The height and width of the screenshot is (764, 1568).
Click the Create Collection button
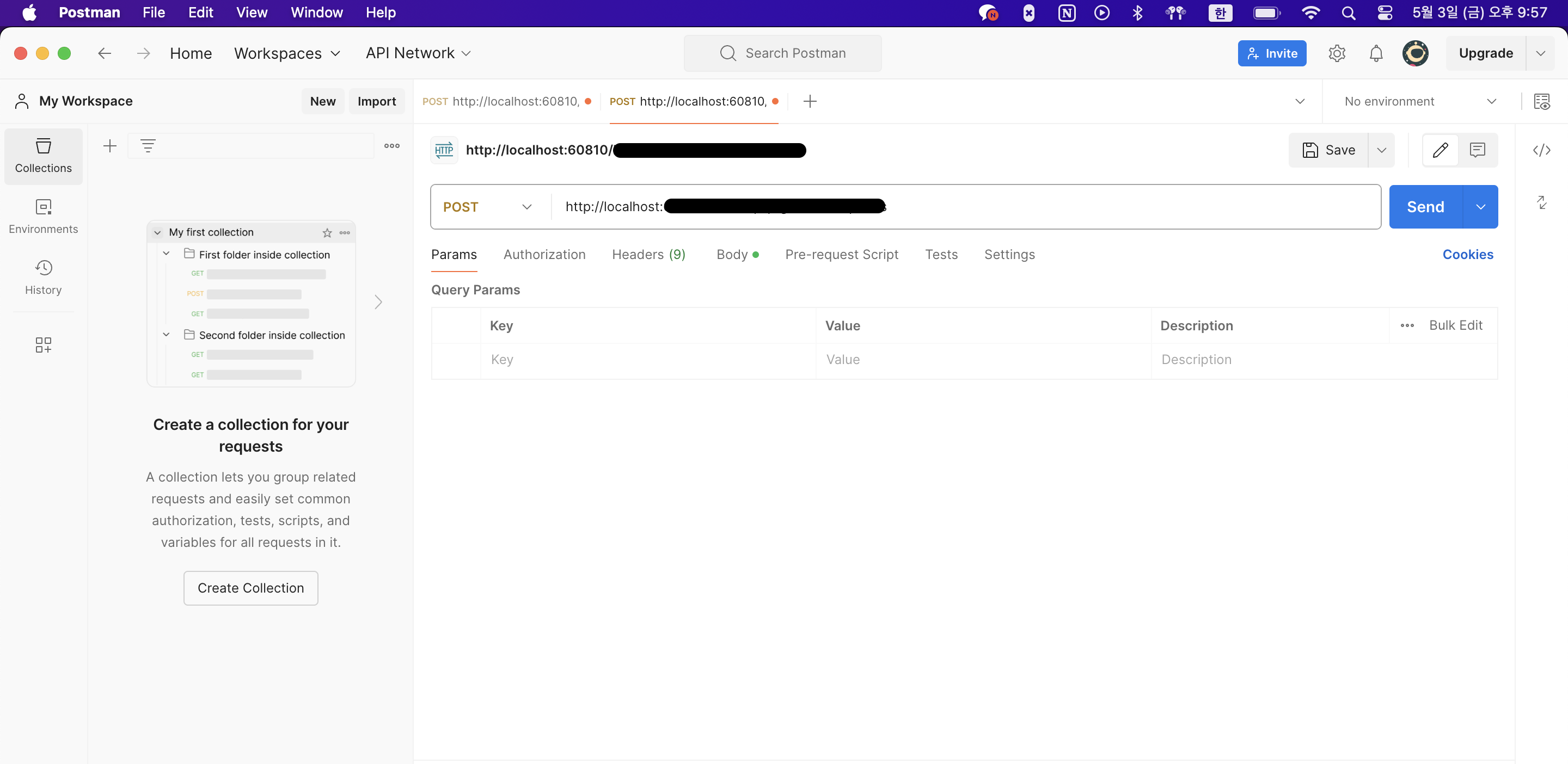pyautogui.click(x=251, y=588)
